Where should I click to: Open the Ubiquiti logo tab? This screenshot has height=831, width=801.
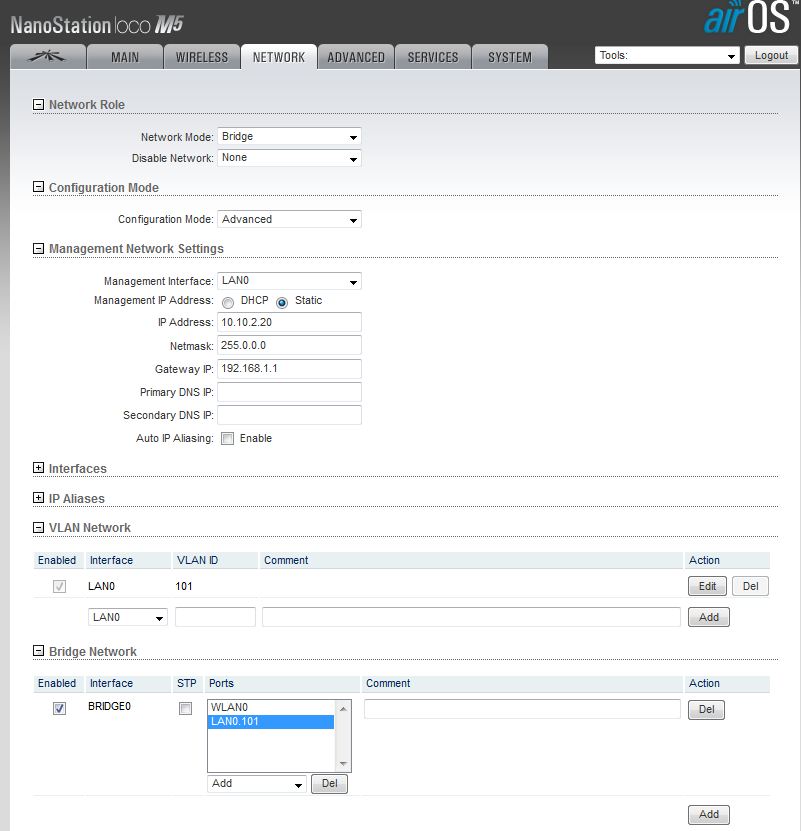click(48, 57)
